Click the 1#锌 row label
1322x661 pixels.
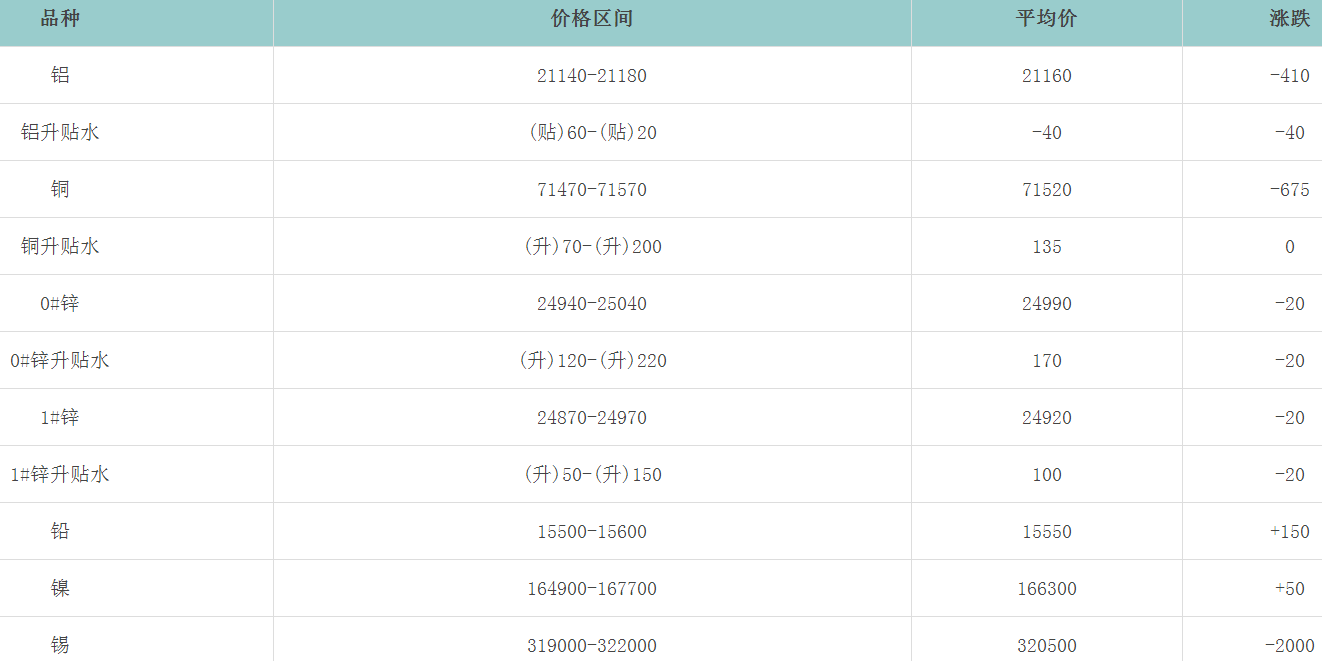coord(60,417)
